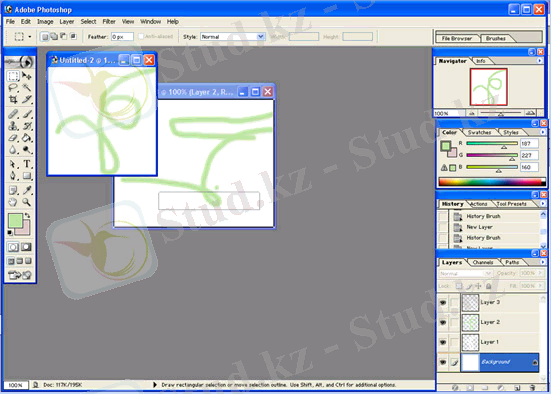Select the Hand tool

pyautogui.click(x=13, y=202)
